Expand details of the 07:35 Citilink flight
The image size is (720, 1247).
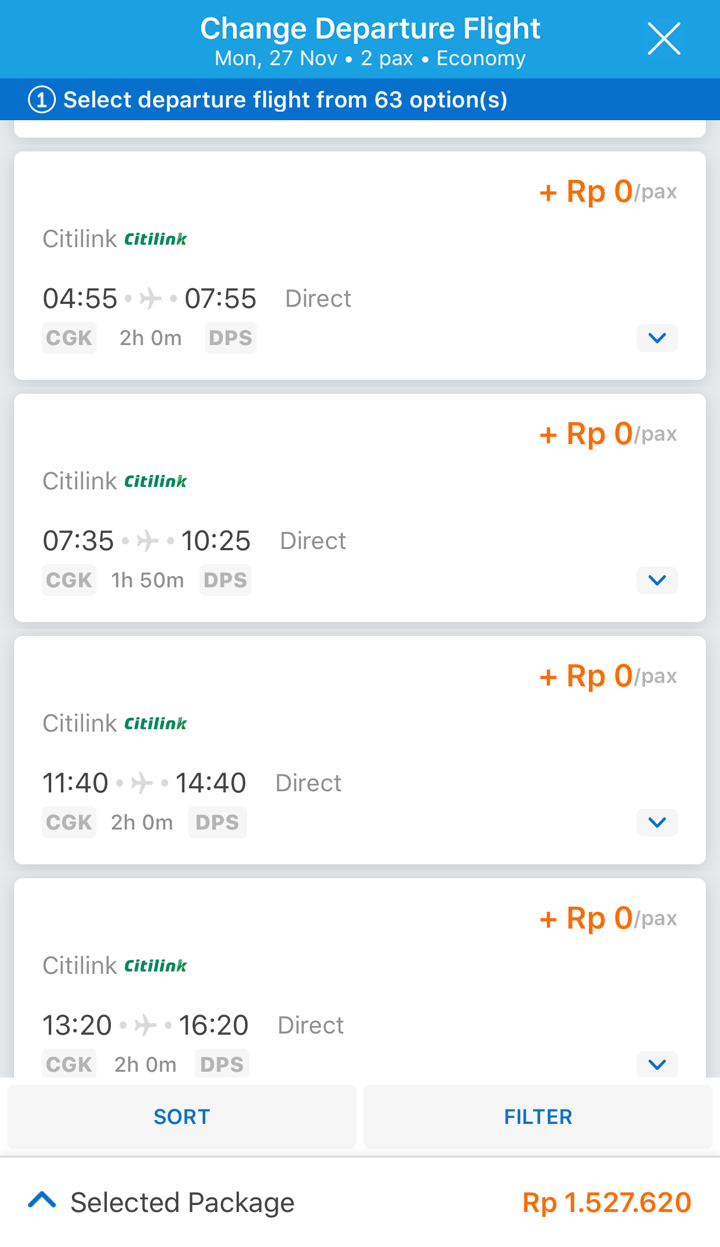(657, 580)
